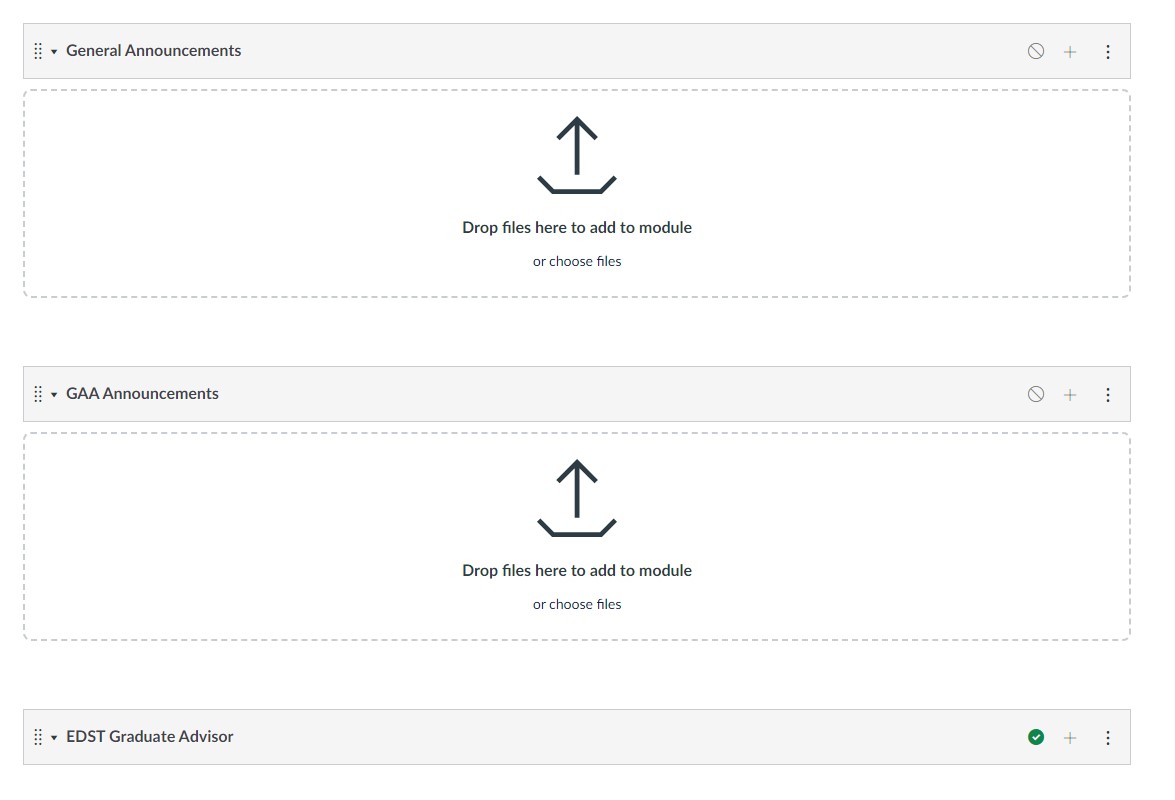Click the upload arrow in General Announcements

click(x=577, y=152)
